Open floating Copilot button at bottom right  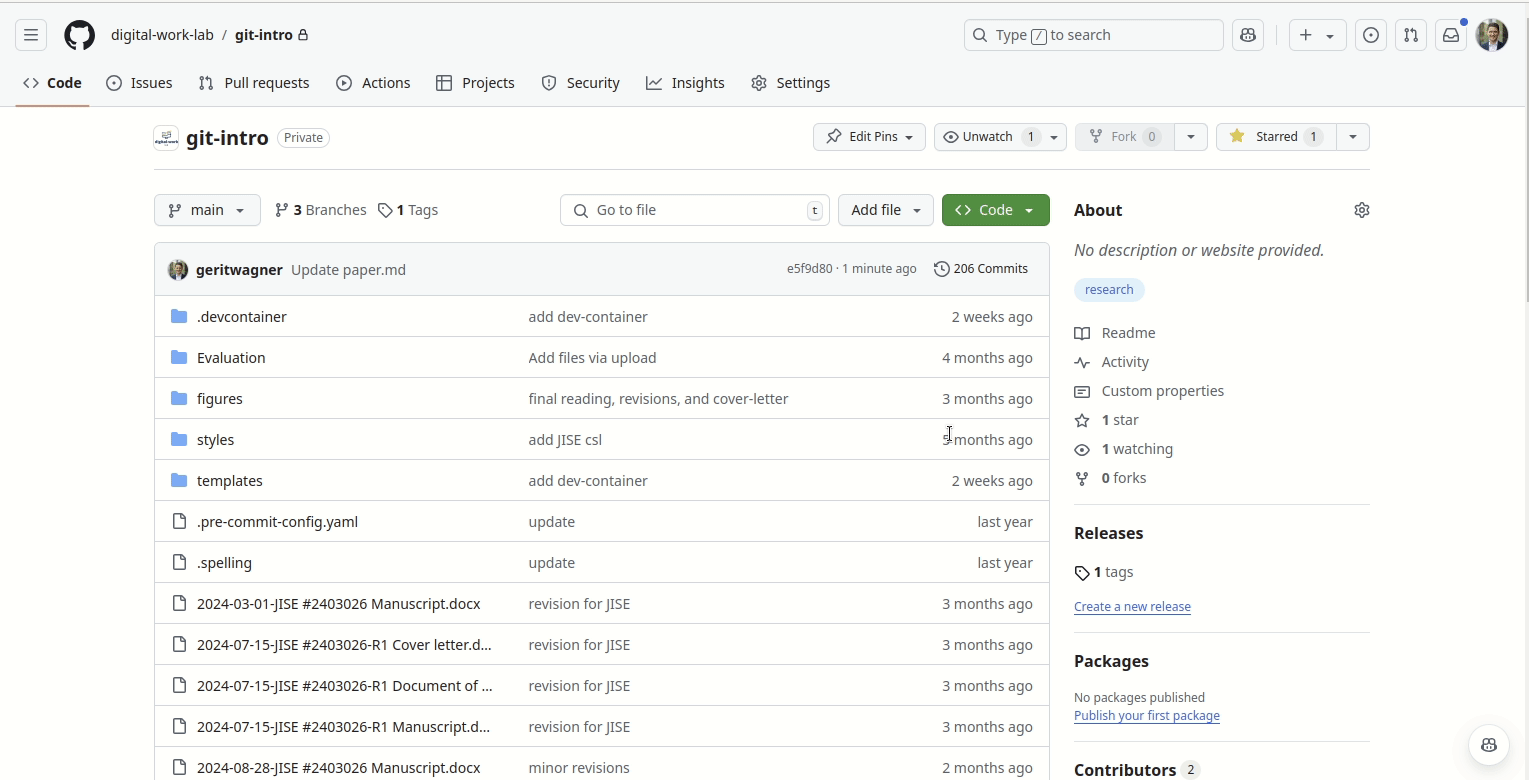click(x=1489, y=745)
